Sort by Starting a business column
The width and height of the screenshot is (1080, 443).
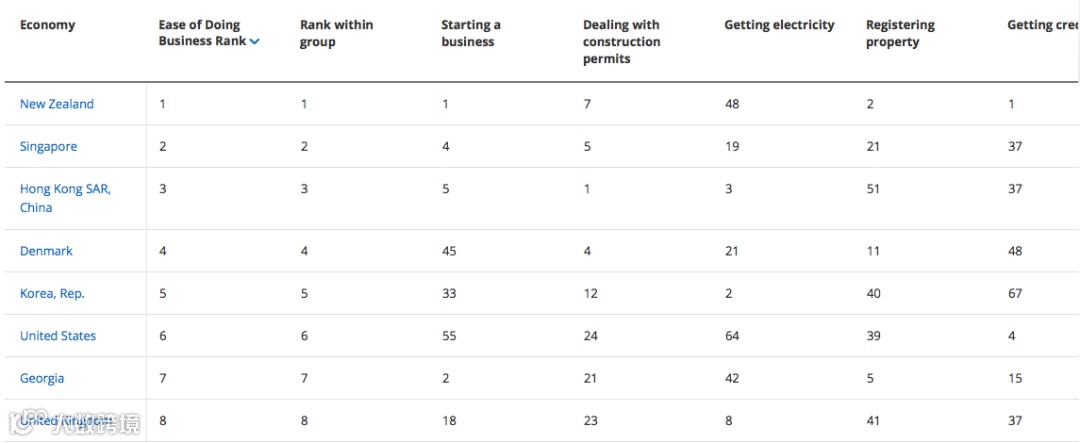tap(471, 33)
